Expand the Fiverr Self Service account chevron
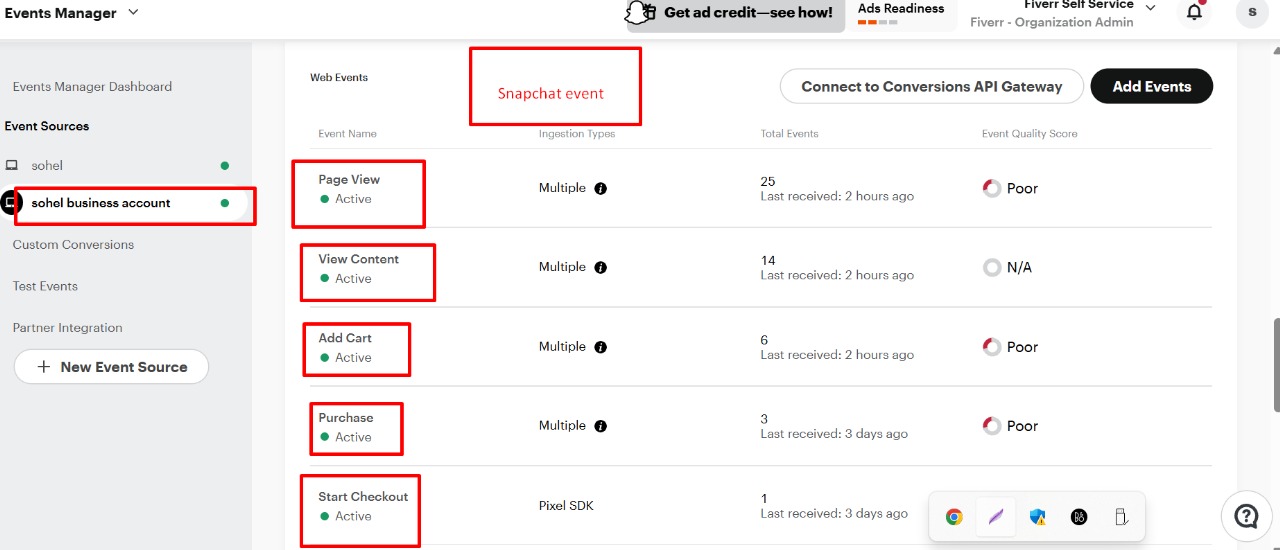Screen dimensions: 1280x550 (x=1150, y=8)
